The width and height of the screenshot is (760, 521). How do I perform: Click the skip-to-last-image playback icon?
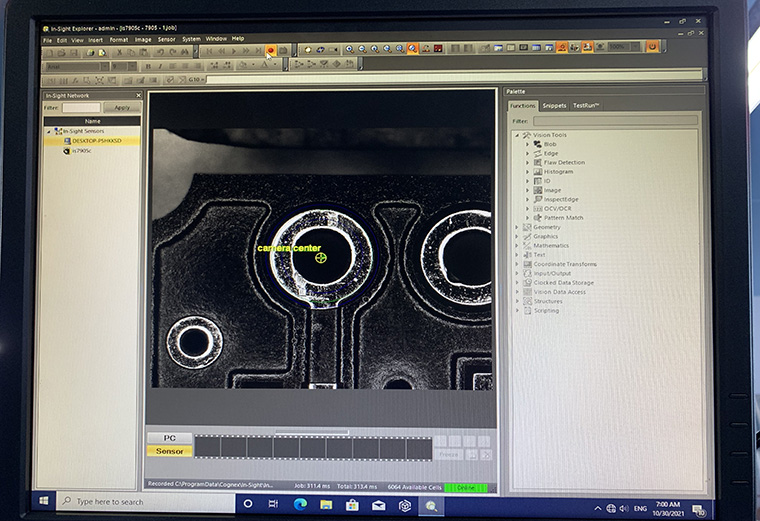258,50
